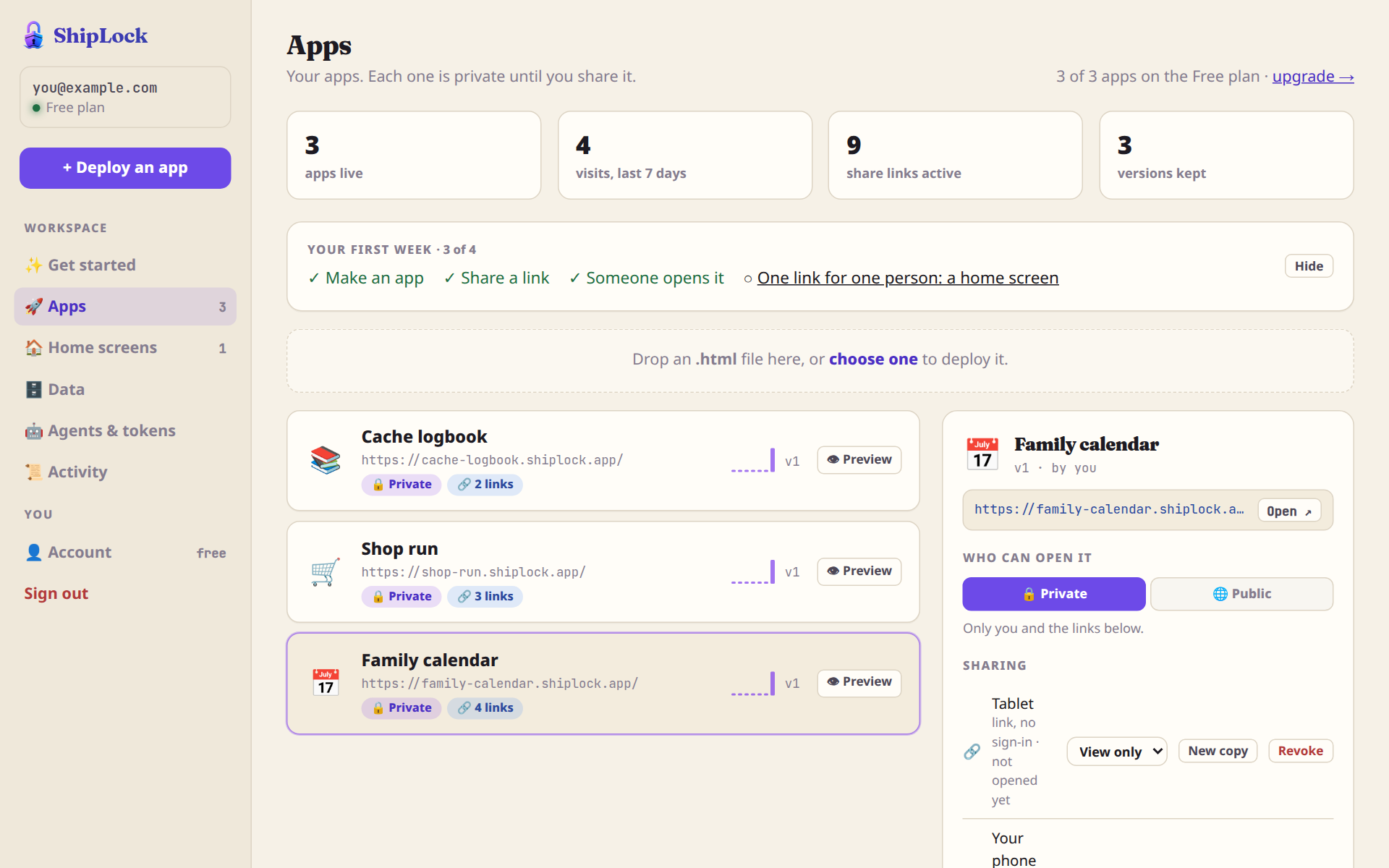This screenshot has width=1389, height=868.
Task: Click the Cache logbook Private lock badge
Action: click(402, 485)
